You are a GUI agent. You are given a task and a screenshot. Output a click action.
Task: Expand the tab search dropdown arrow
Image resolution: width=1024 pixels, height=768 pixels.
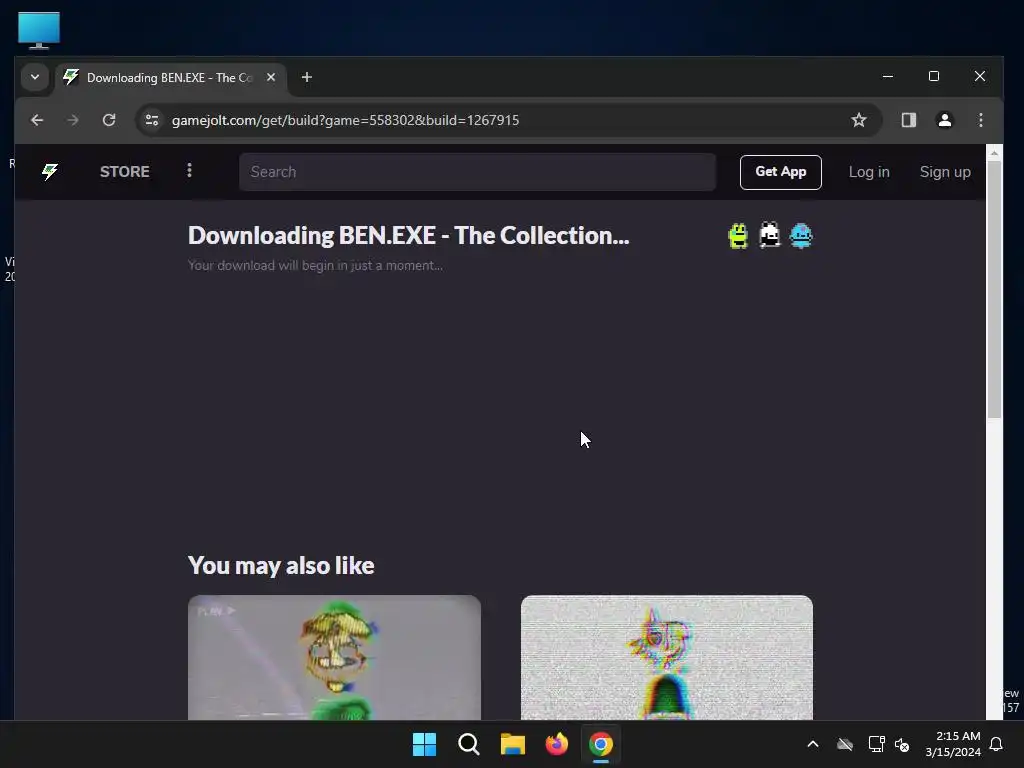pyautogui.click(x=35, y=77)
